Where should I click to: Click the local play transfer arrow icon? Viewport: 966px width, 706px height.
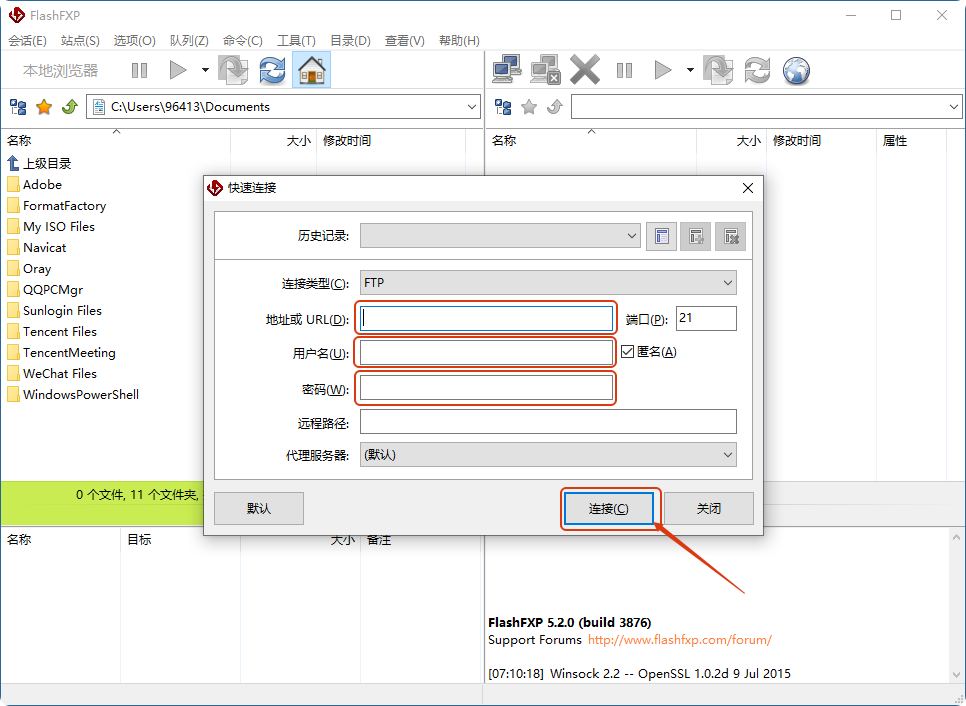(177, 70)
